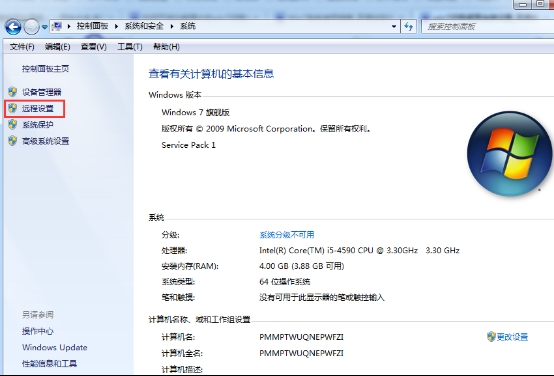
Task: Select 控制面板 in the address breadcrumb
Action: pyautogui.click(x=92, y=26)
